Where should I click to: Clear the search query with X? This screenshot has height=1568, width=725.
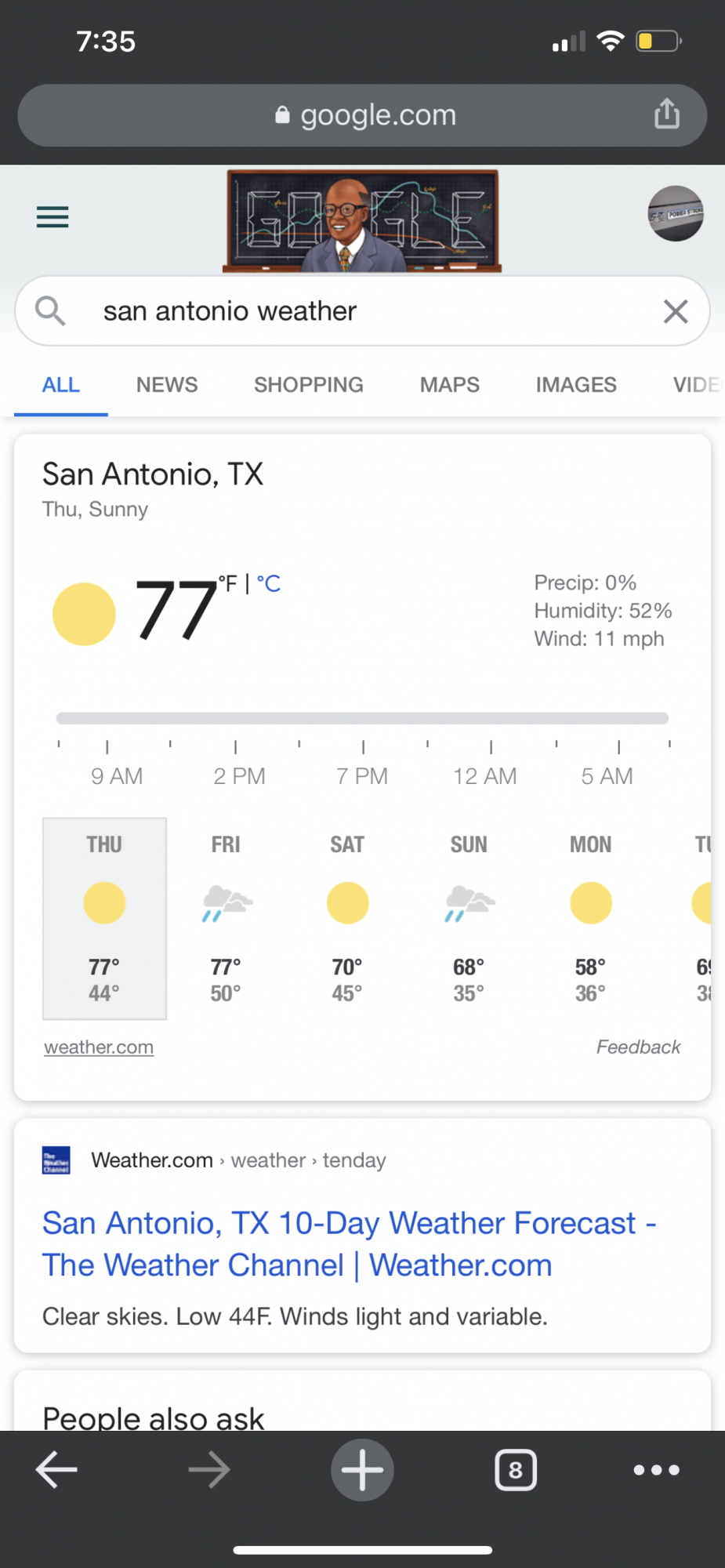(675, 311)
